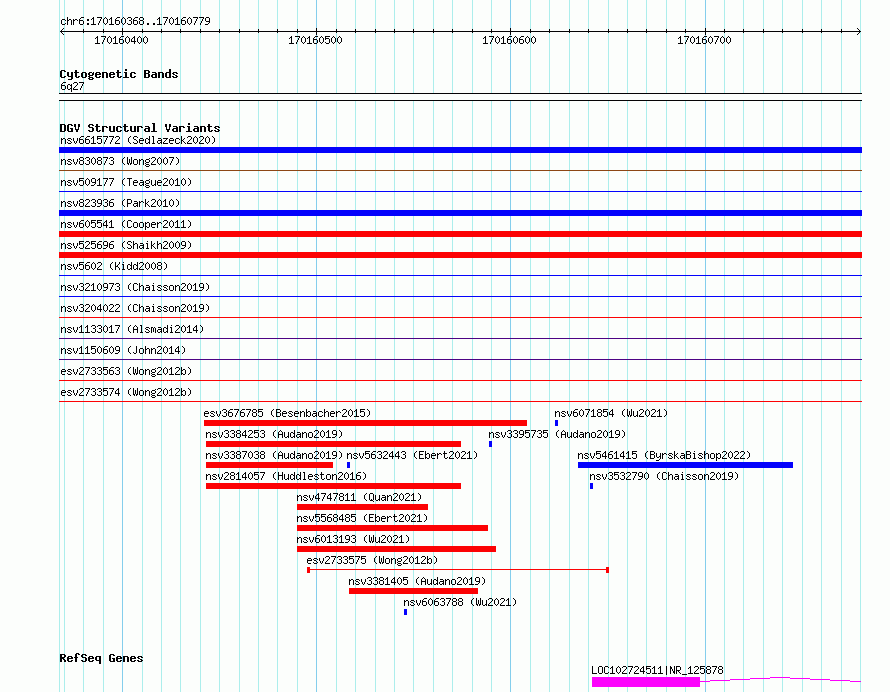Viewport: 890px width, 692px height.
Task: Select the 170160500 ruler position
Action: (315, 40)
